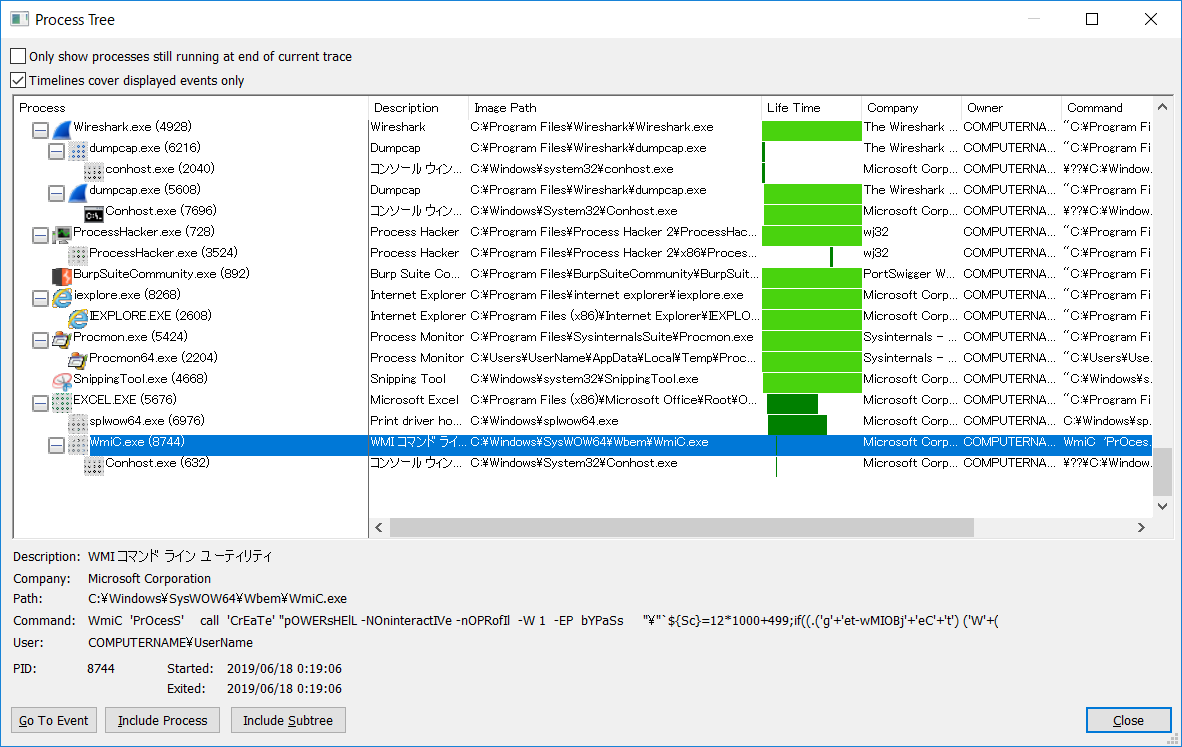This screenshot has height=747, width=1182.
Task: Collapse the dumpcap.exe (5608) node
Action: [x=57, y=194]
